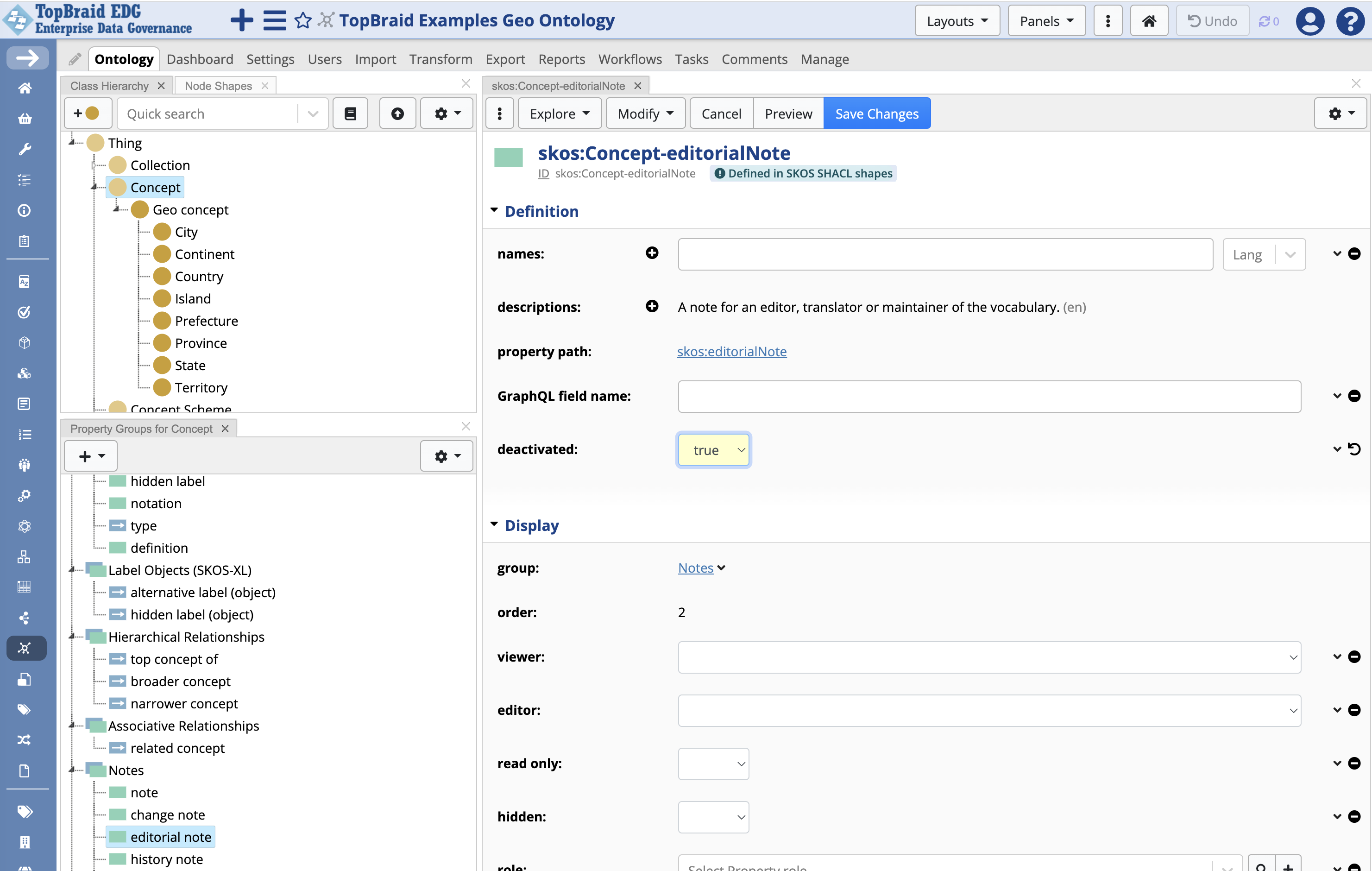The image size is (1372, 871).
Task: Open the editor dropdown
Action: [x=989, y=710]
